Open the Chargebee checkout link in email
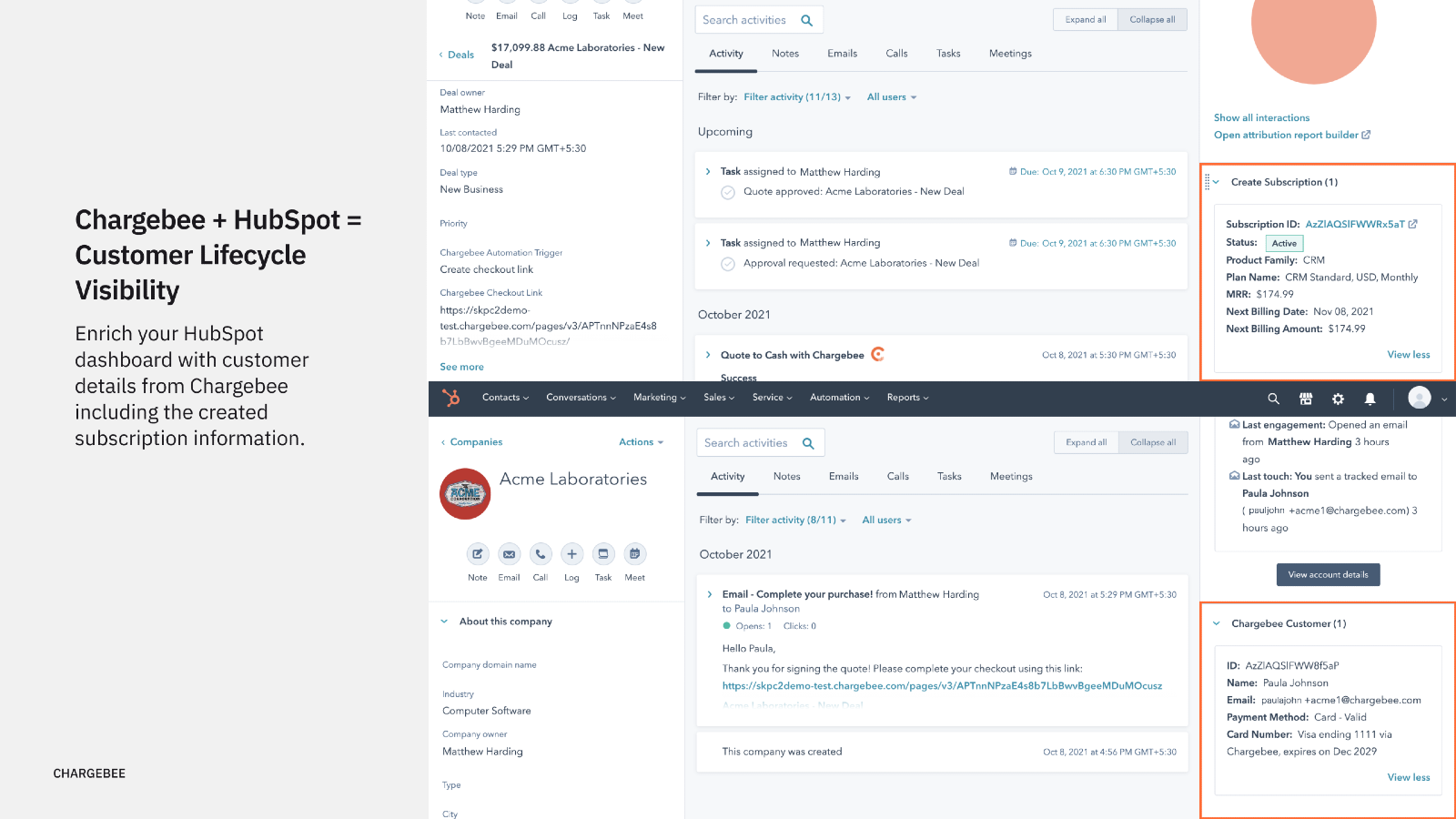 tap(942, 686)
